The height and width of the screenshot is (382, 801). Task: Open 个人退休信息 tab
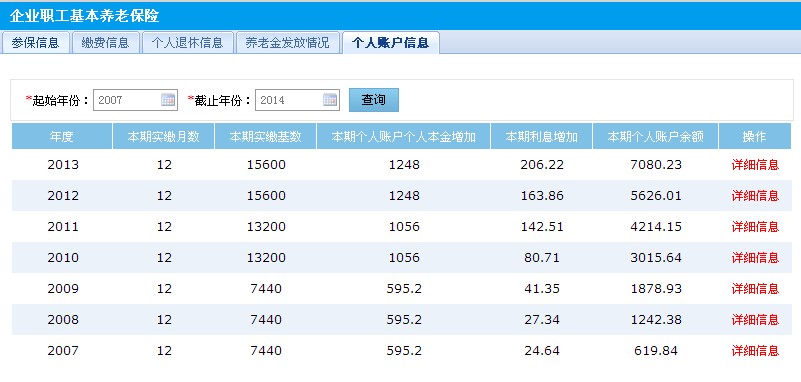[187, 42]
